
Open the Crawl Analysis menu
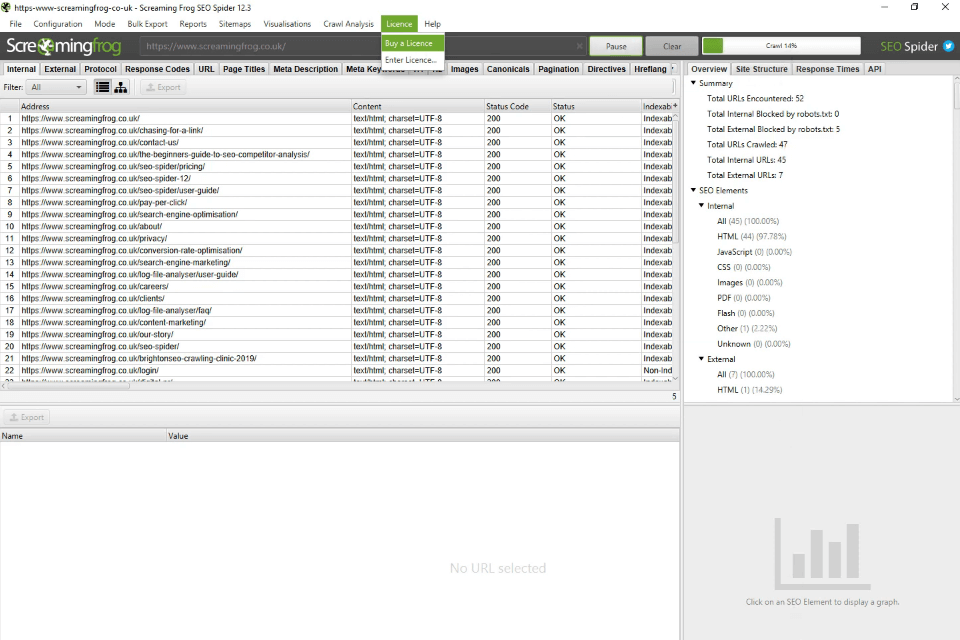[348, 24]
